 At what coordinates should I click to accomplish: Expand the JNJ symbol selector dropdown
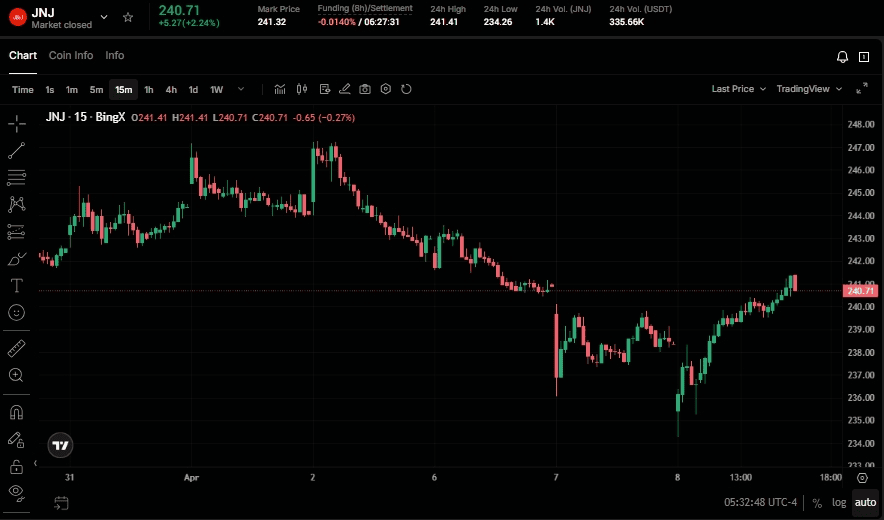point(104,17)
